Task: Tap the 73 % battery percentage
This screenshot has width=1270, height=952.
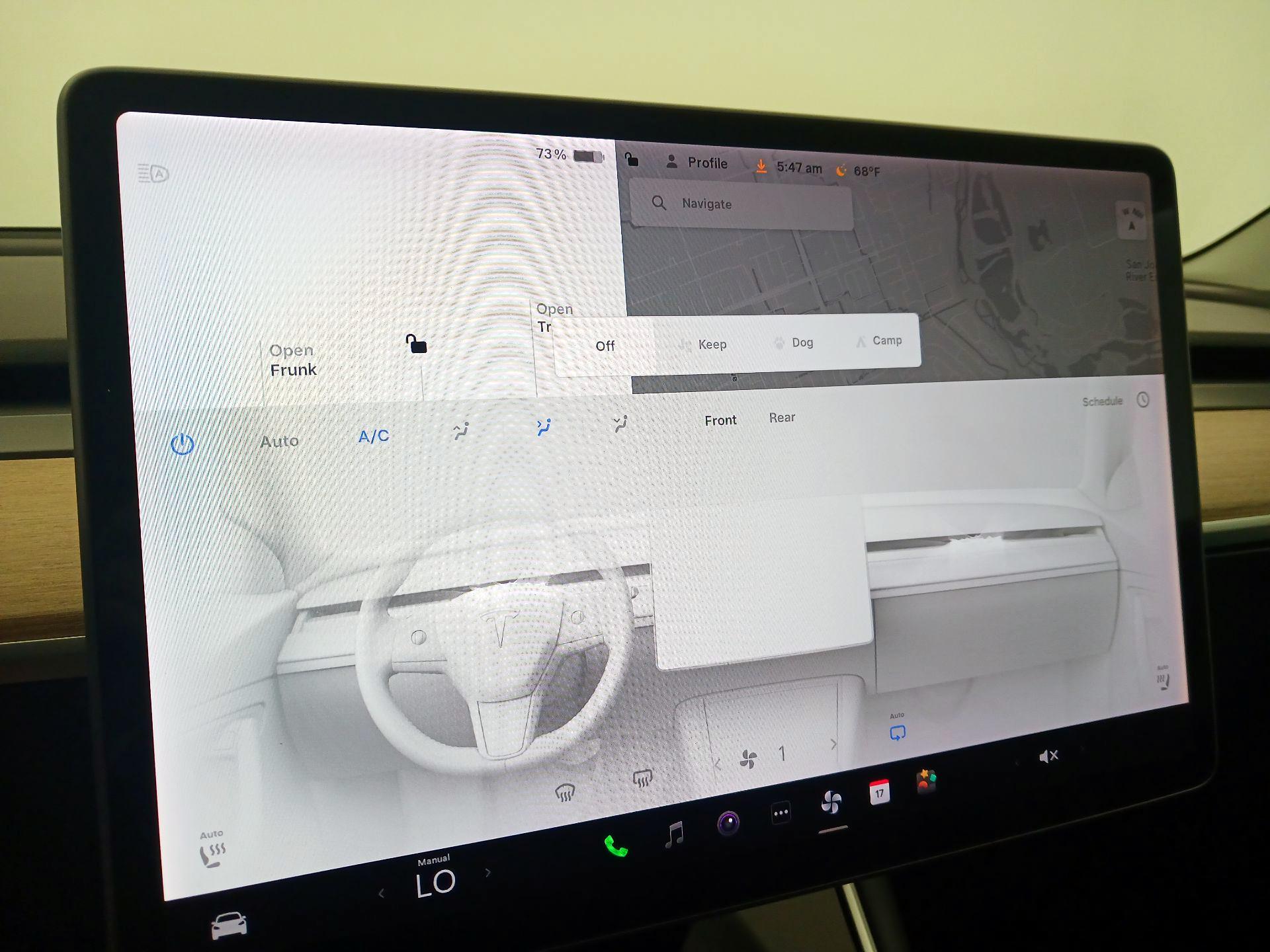Action: coord(551,154)
